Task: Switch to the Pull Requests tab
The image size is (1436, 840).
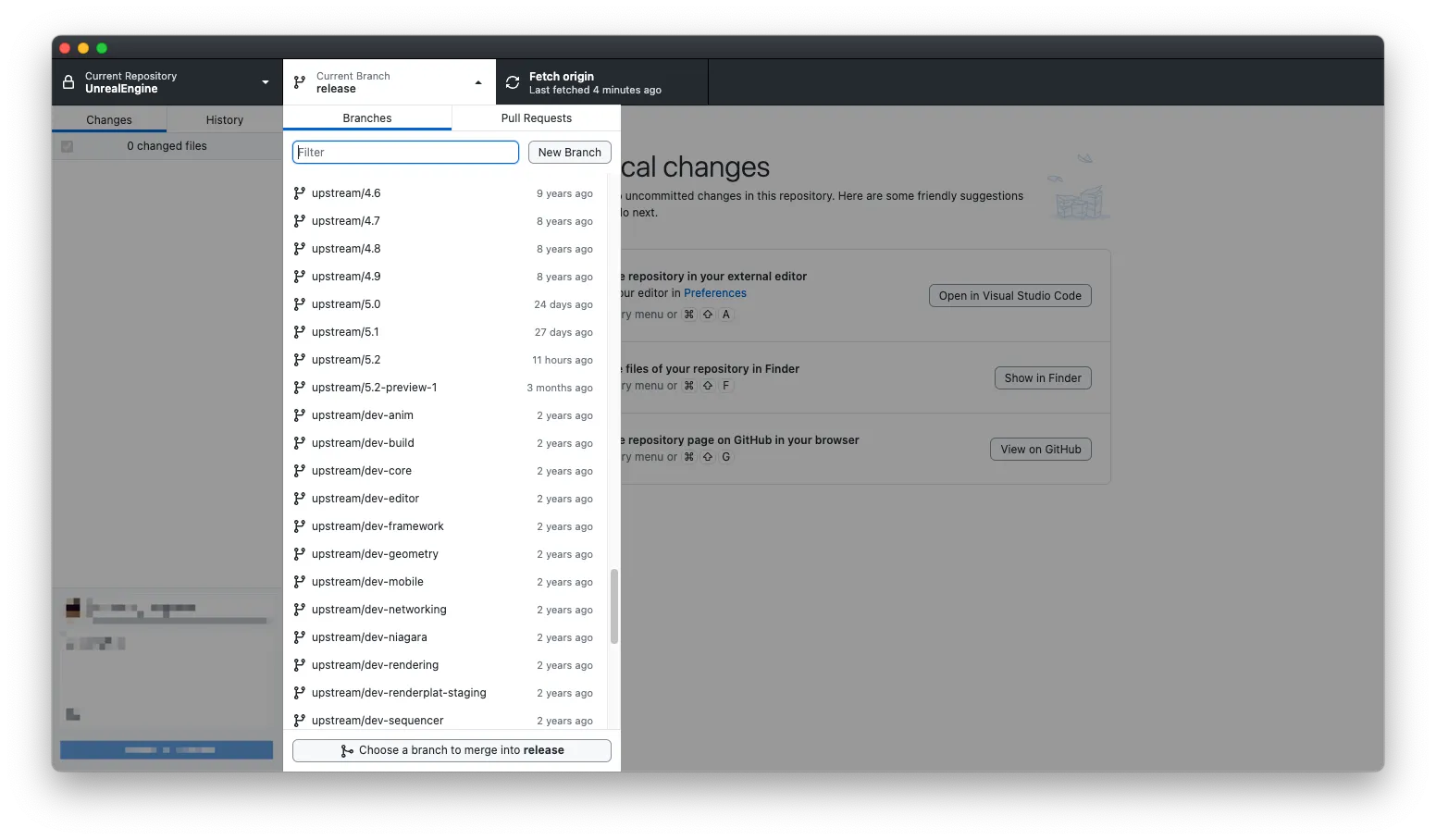Action: pyautogui.click(x=536, y=118)
